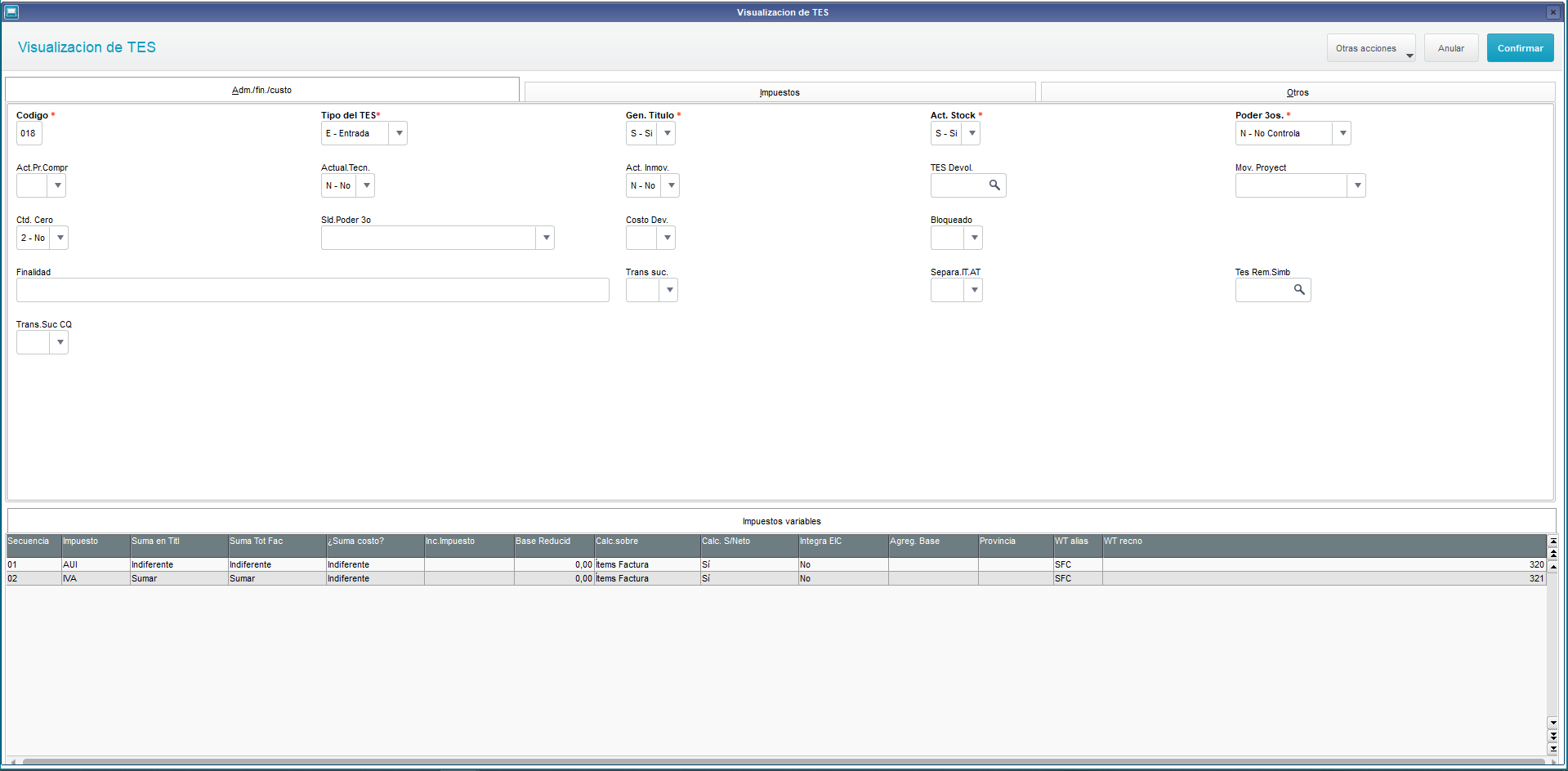Select the AUI impuesto cell

coord(96,564)
